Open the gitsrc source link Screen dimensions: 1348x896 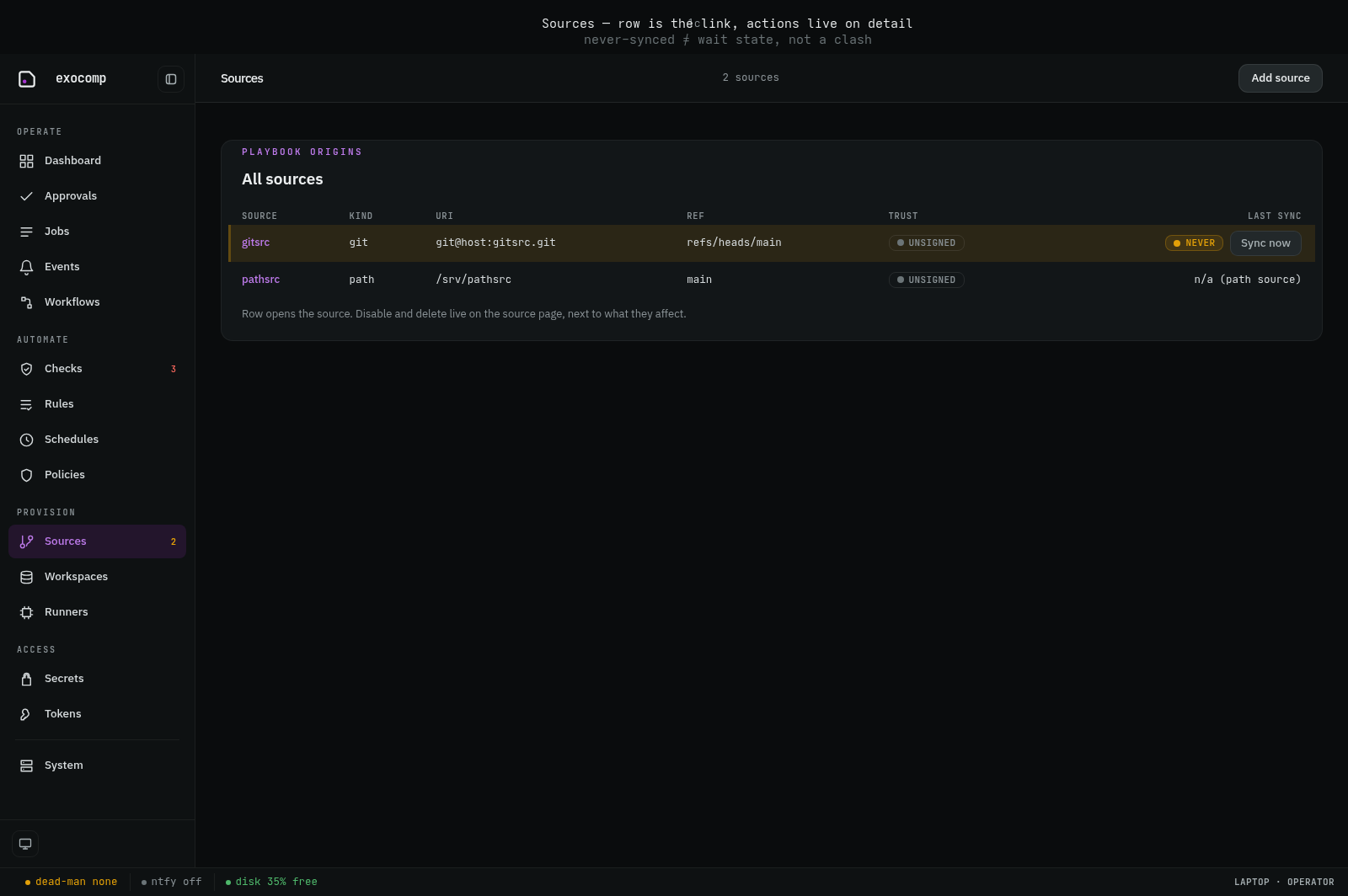255,243
